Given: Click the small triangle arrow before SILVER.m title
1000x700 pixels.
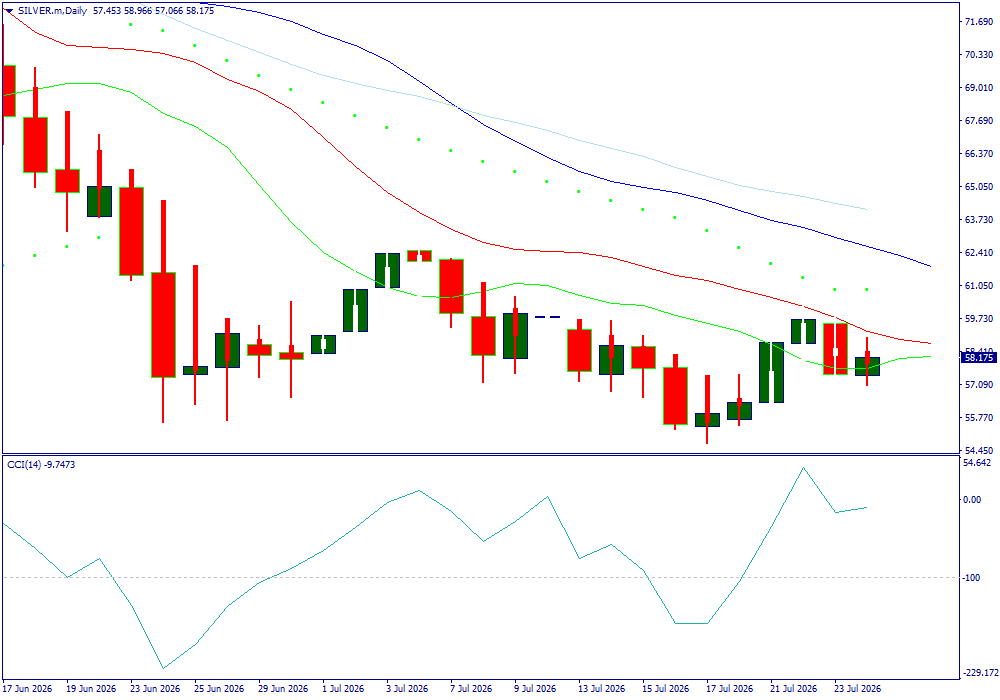Looking at the screenshot, I should click(x=9, y=11).
